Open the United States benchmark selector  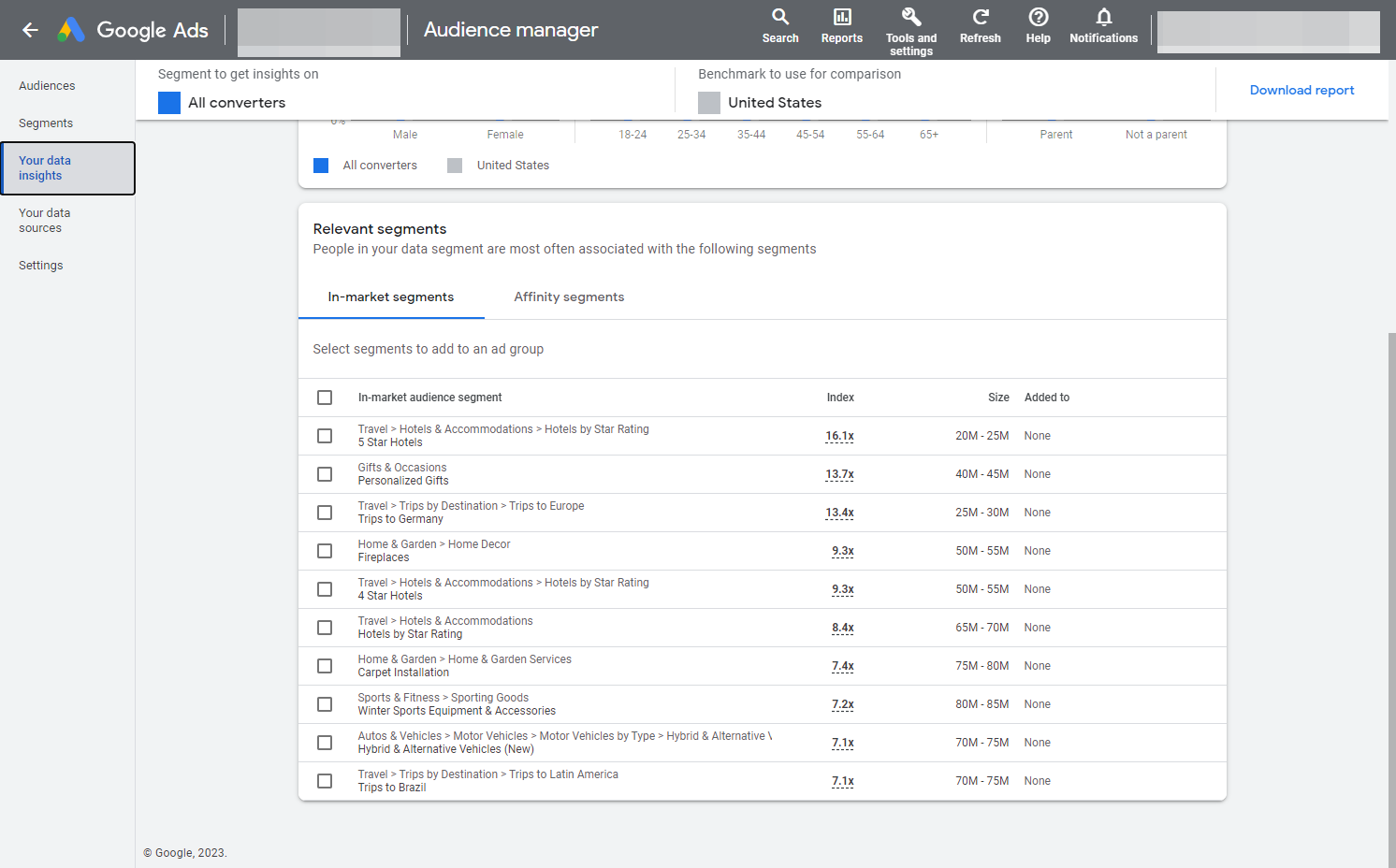pos(760,103)
